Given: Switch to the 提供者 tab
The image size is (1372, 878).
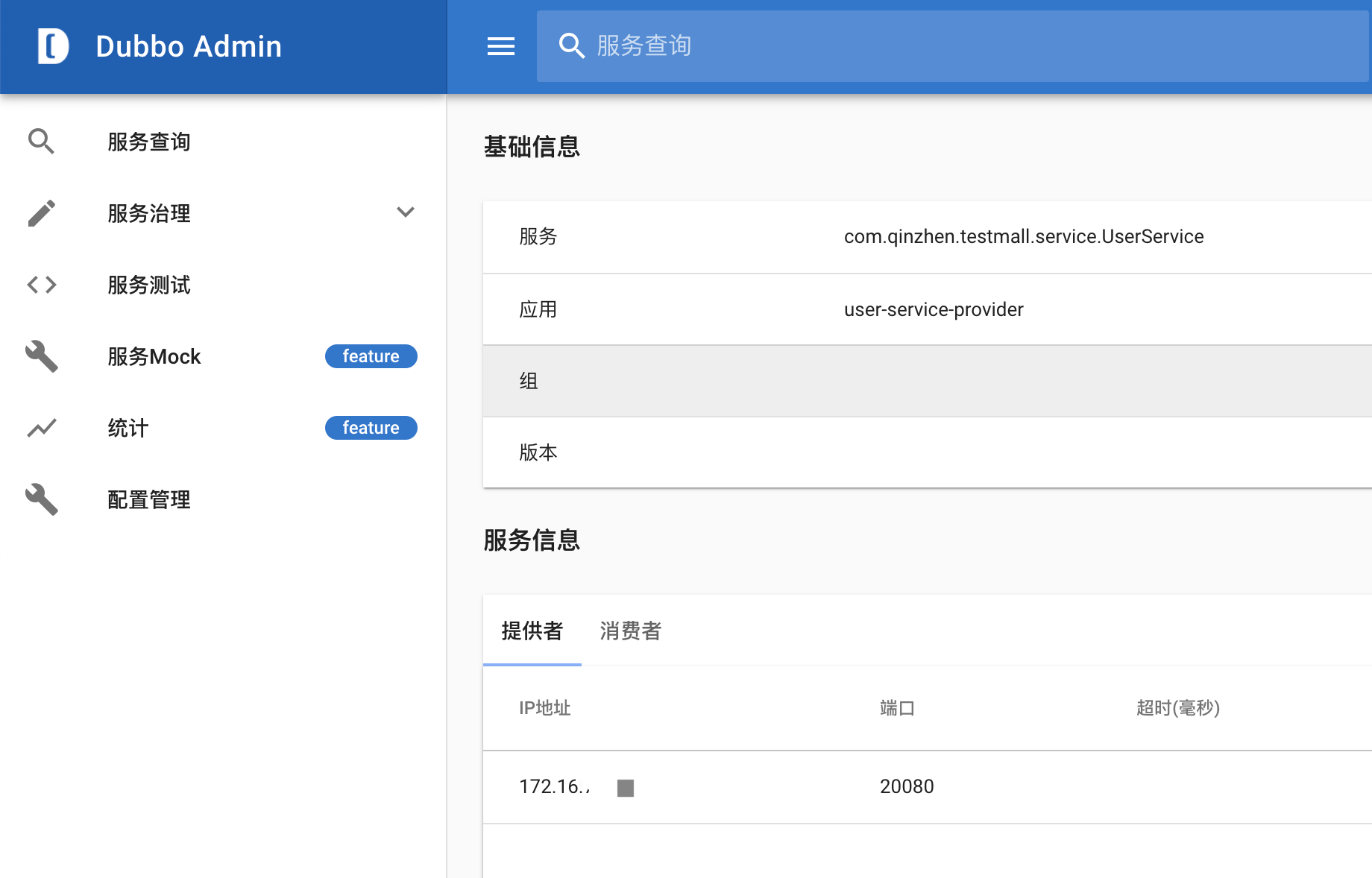Looking at the screenshot, I should [532, 631].
